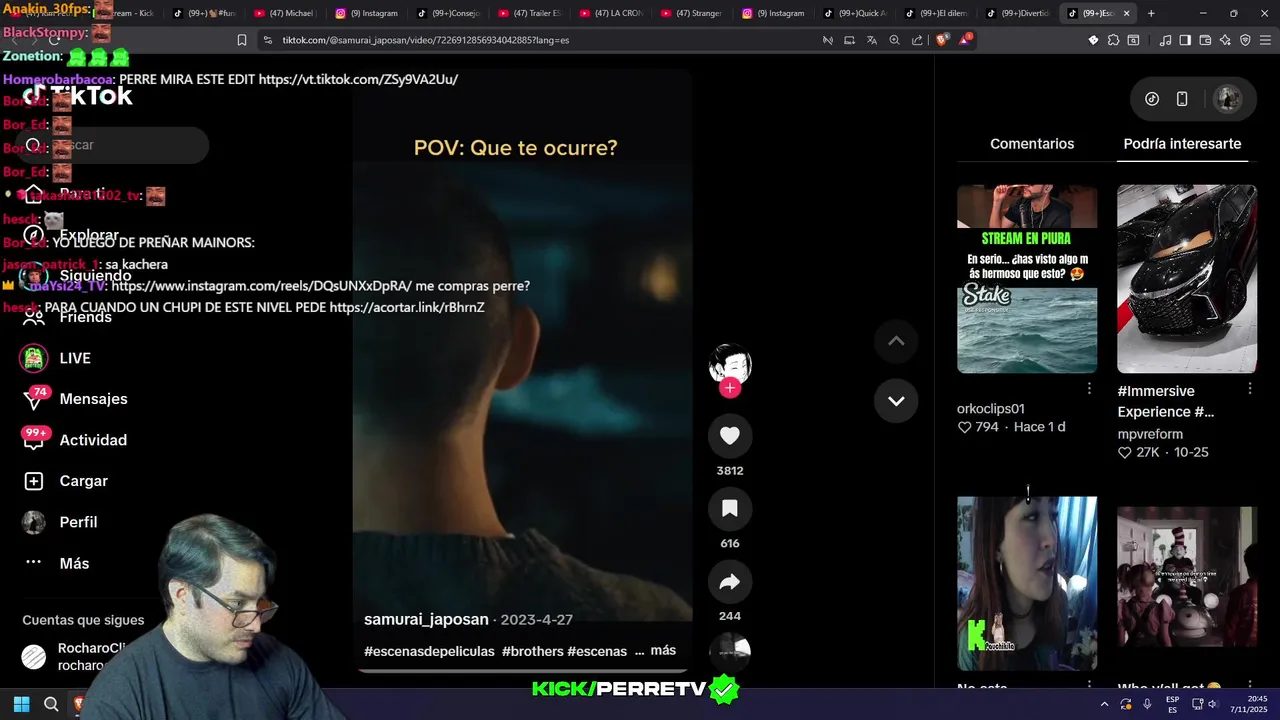
Task: Open a new browser tab with plus
Action: (1151, 13)
